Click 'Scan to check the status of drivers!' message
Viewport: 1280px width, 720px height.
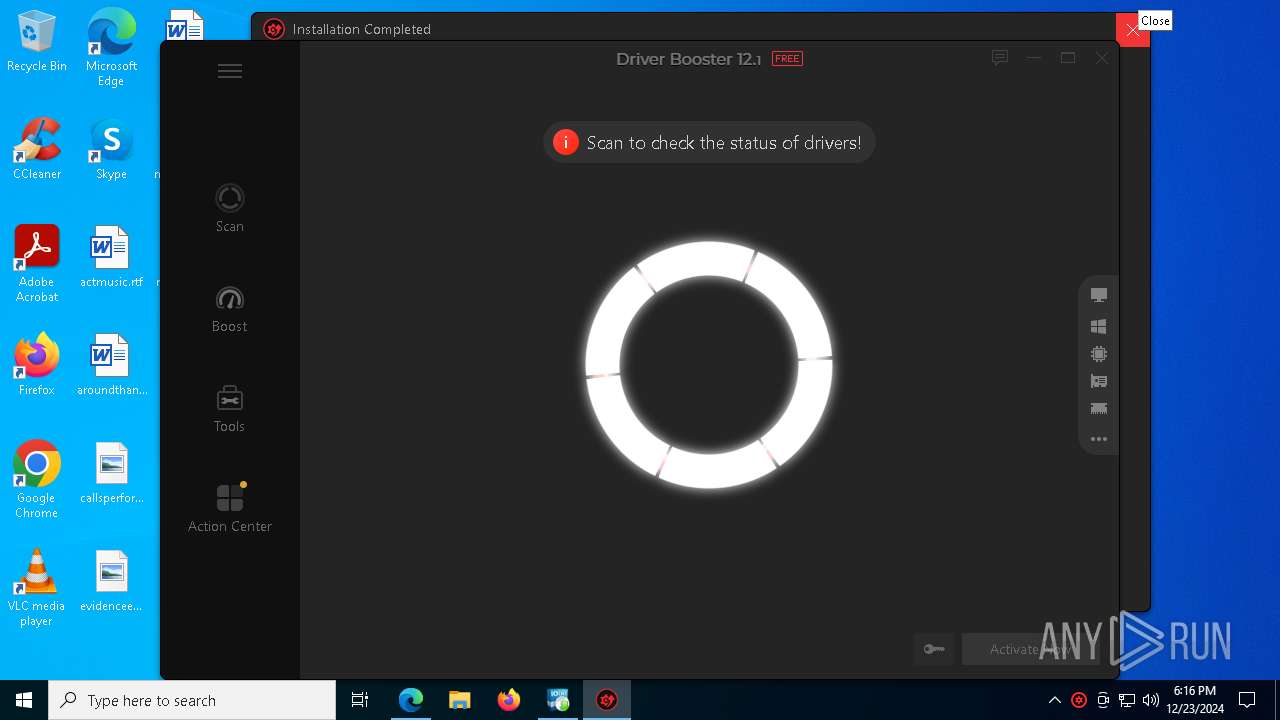[724, 143]
